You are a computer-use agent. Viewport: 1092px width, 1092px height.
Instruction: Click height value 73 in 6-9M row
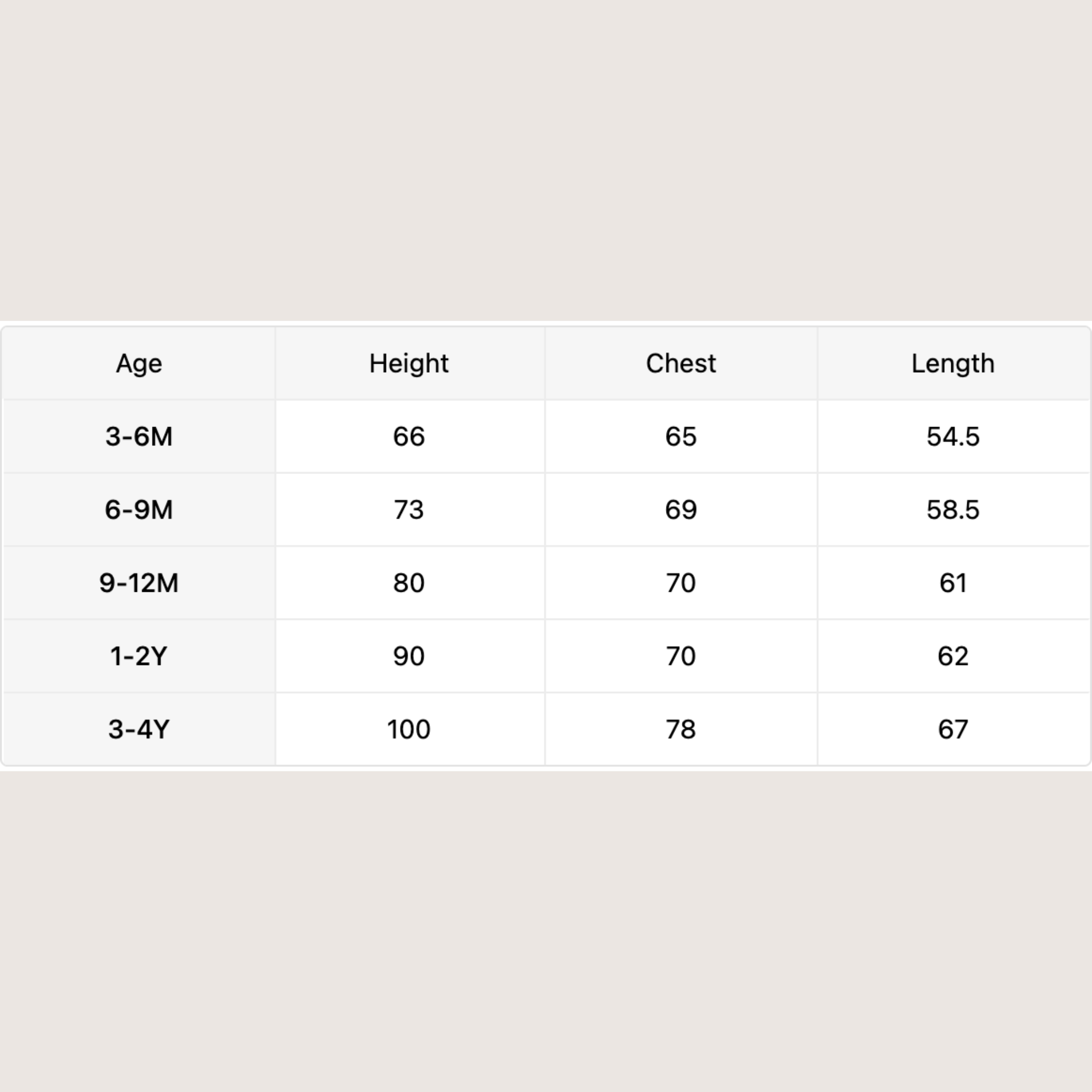(x=408, y=510)
